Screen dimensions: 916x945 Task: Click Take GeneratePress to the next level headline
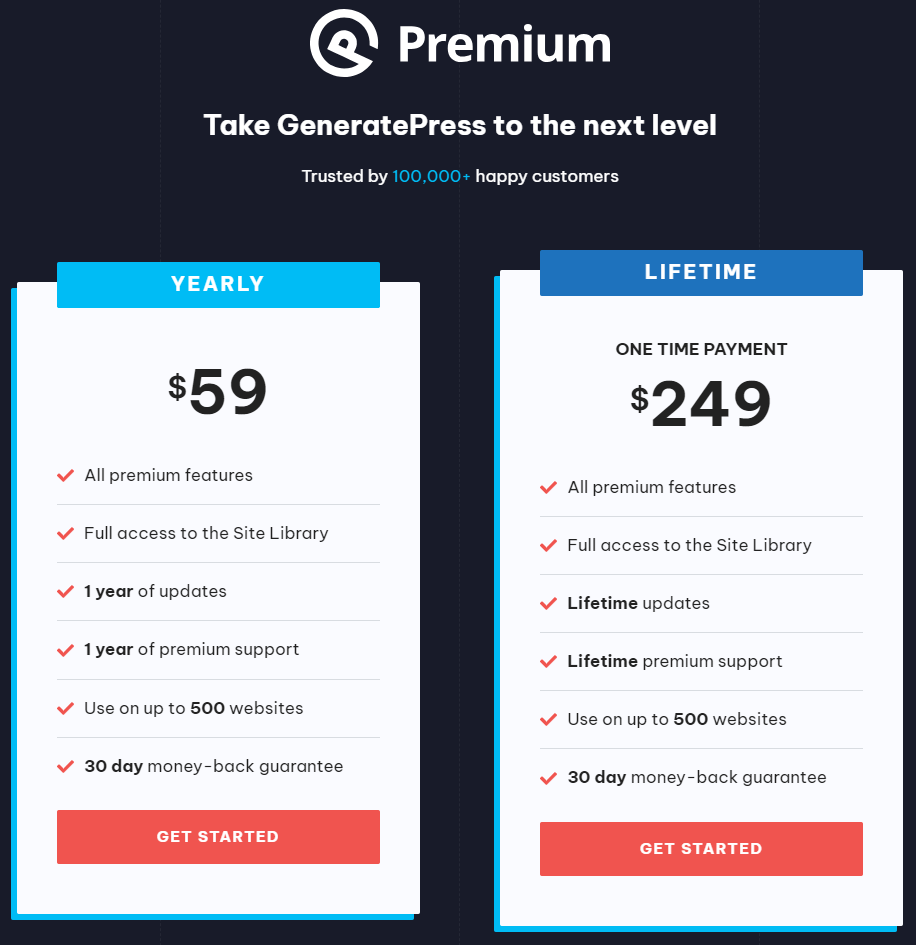(460, 126)
